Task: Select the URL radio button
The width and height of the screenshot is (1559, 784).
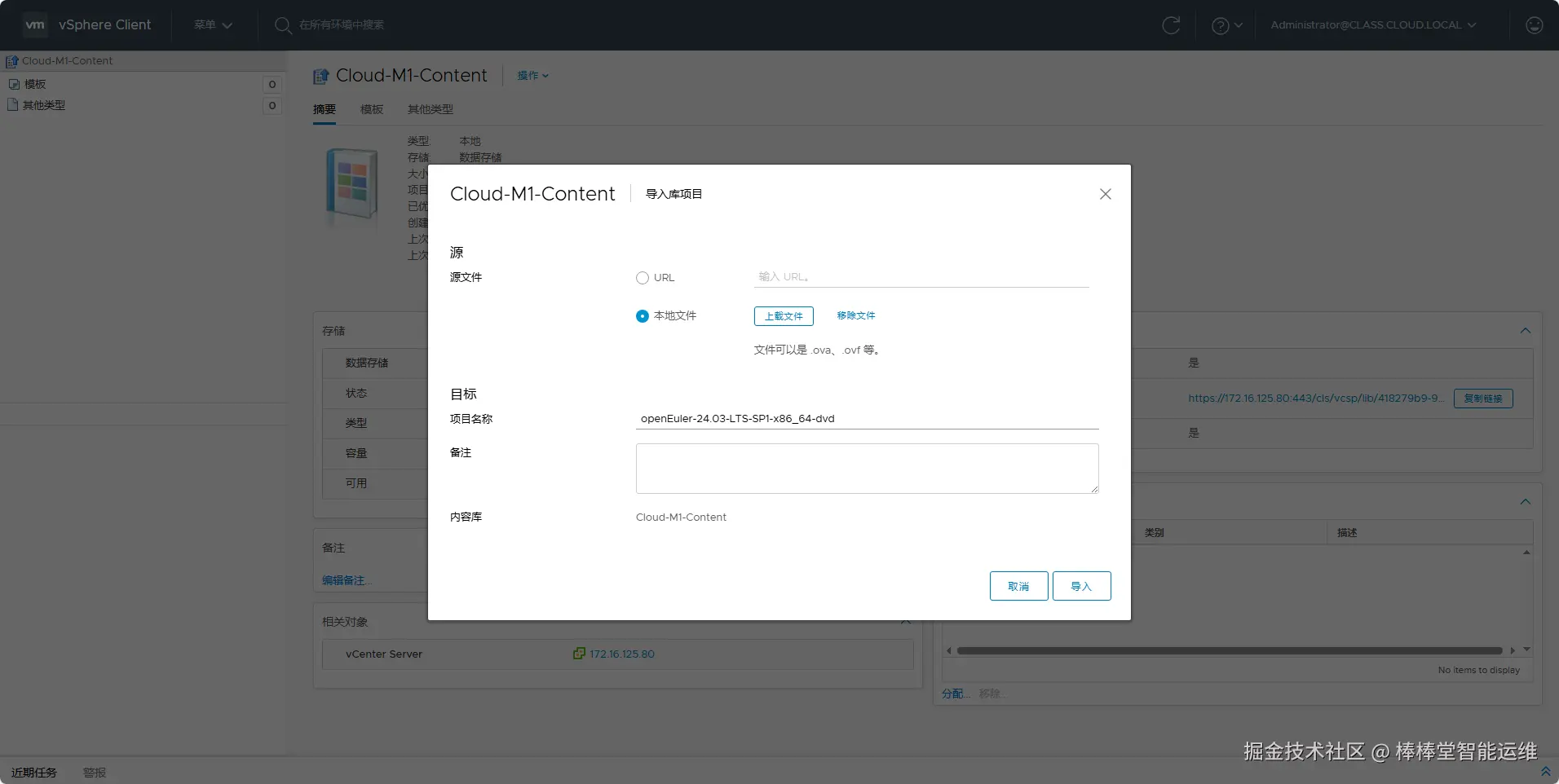Action: [643, 278]
